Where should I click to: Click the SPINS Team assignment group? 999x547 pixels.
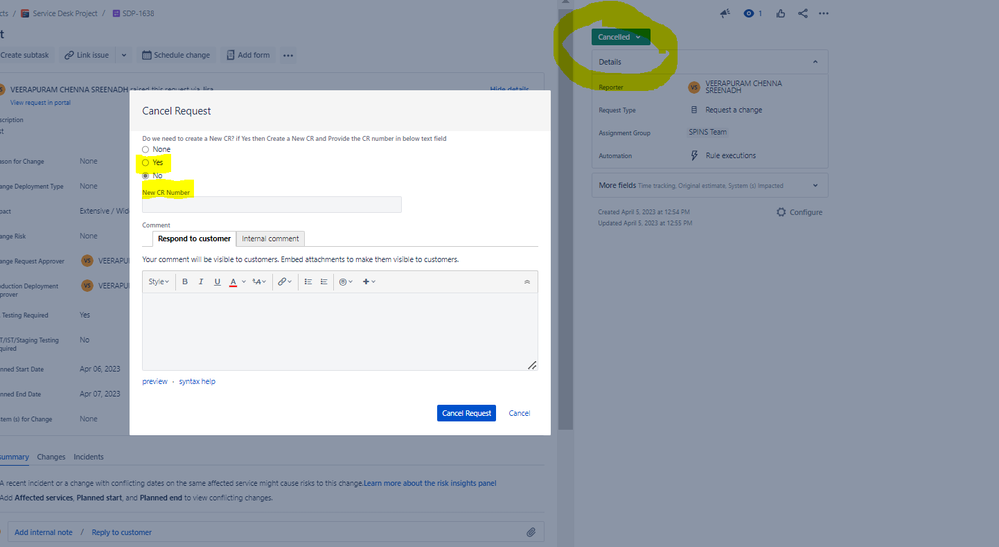pyautogui.click(x=707, y=132)
